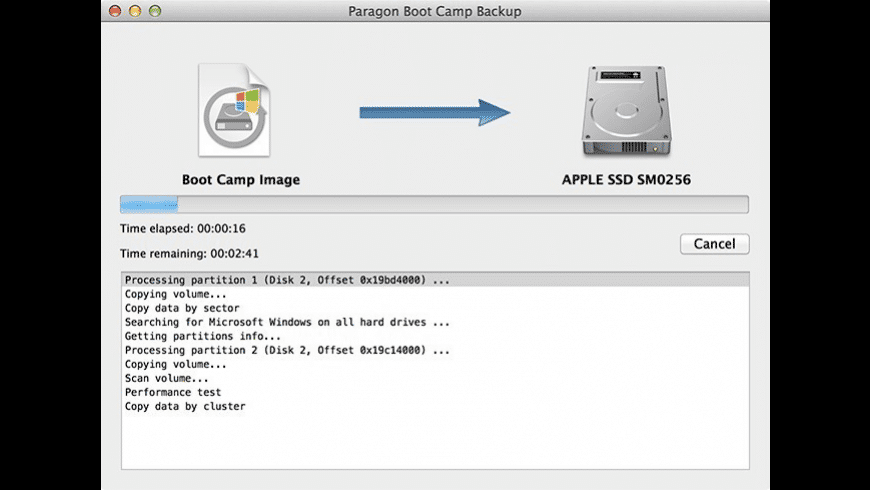Select the "Processing partition 2" log entry
Viewport: 870px width, 490px height.
(x=287, y=350)
